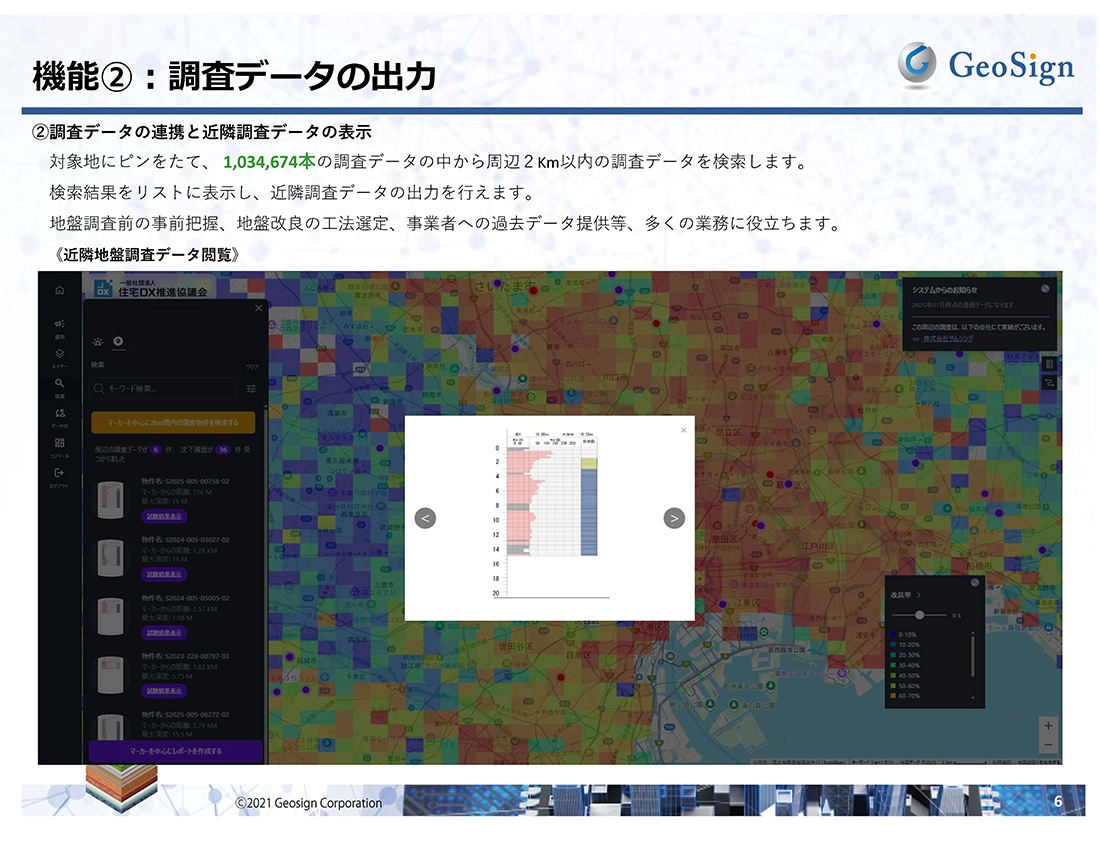Collapse the システムからのお知らせ notice panel
Viewport: 1100px width, 850px height.
pyautogui.click(x=1044, y=288)
